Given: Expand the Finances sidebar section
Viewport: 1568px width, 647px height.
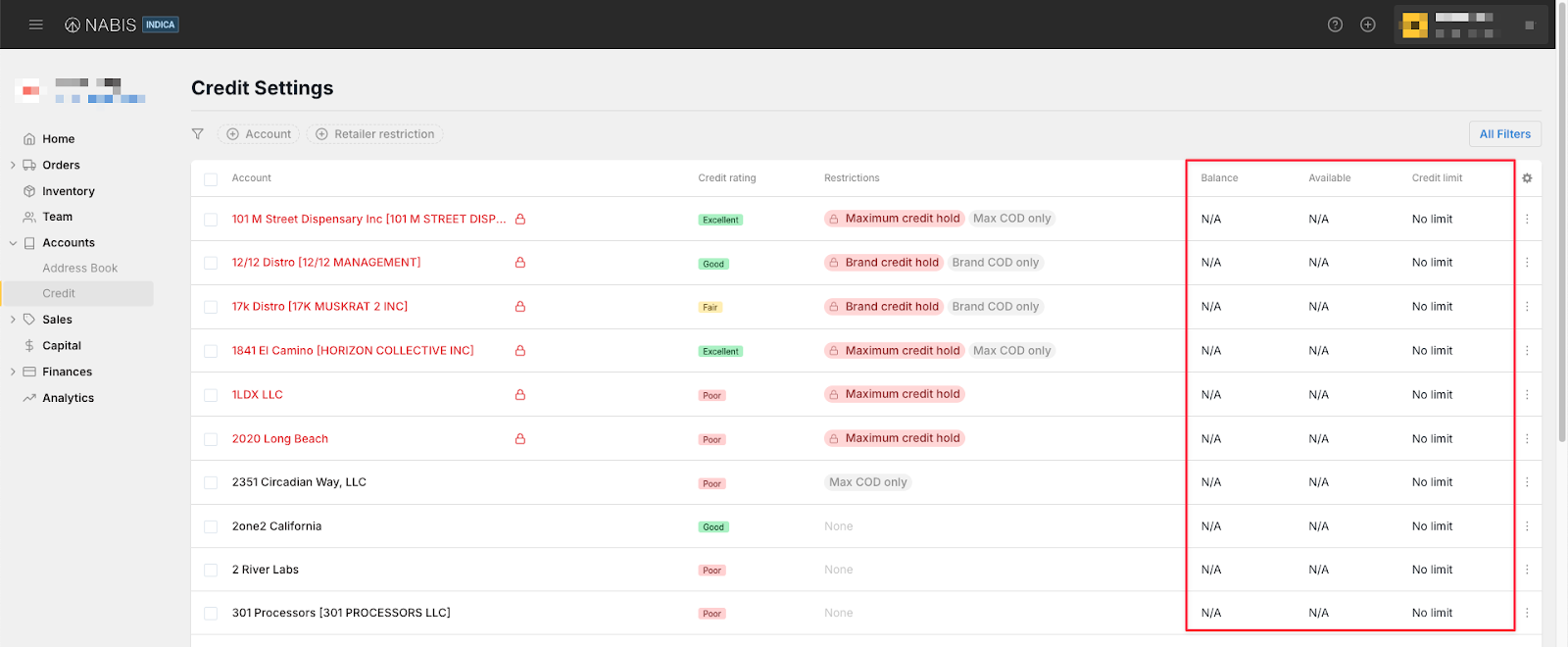Looking at the screenshot, I should pyautogui.click(x=13, y=373).
